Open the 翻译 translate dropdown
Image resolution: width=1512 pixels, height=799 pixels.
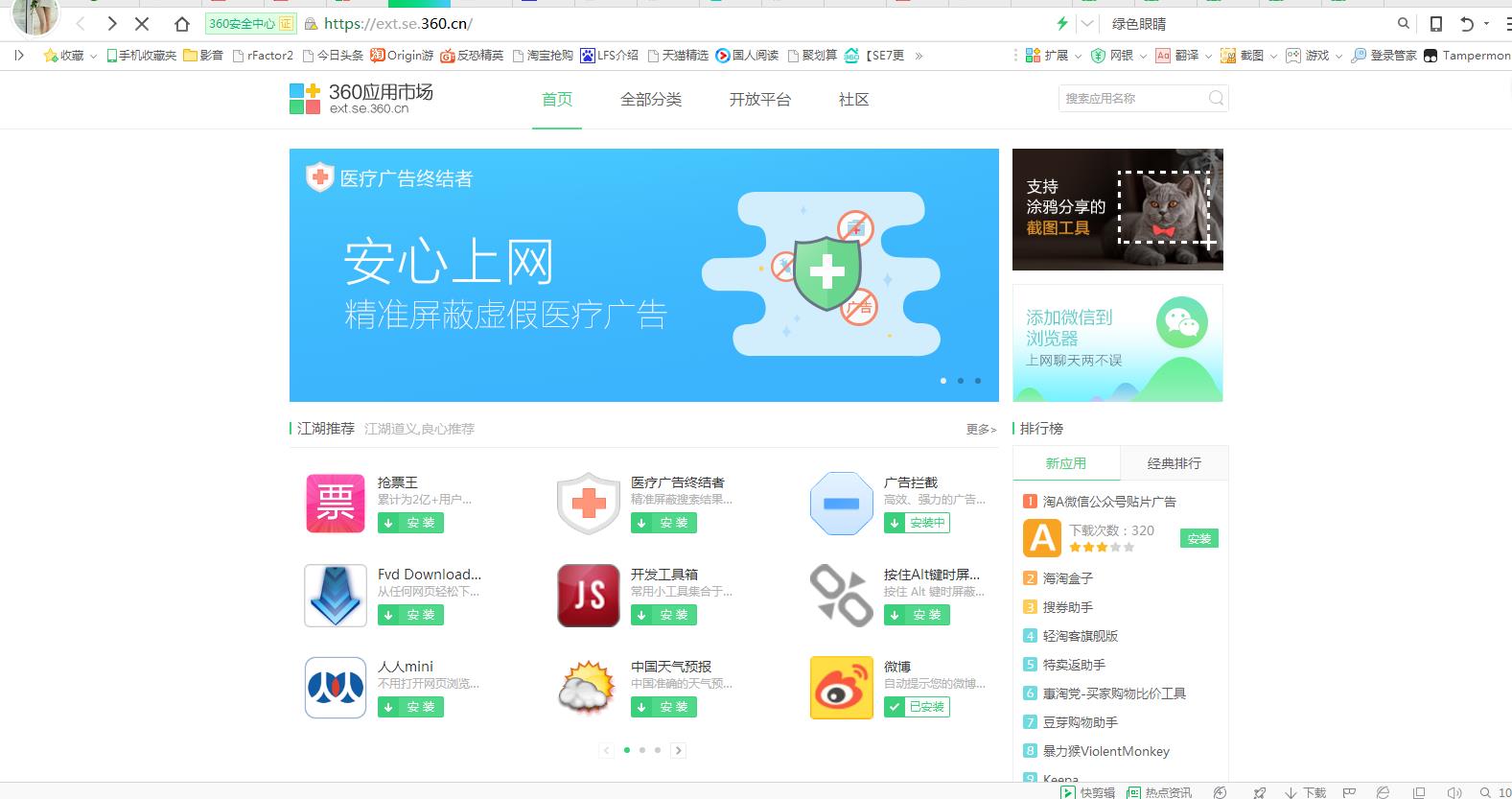point(1184,56)
